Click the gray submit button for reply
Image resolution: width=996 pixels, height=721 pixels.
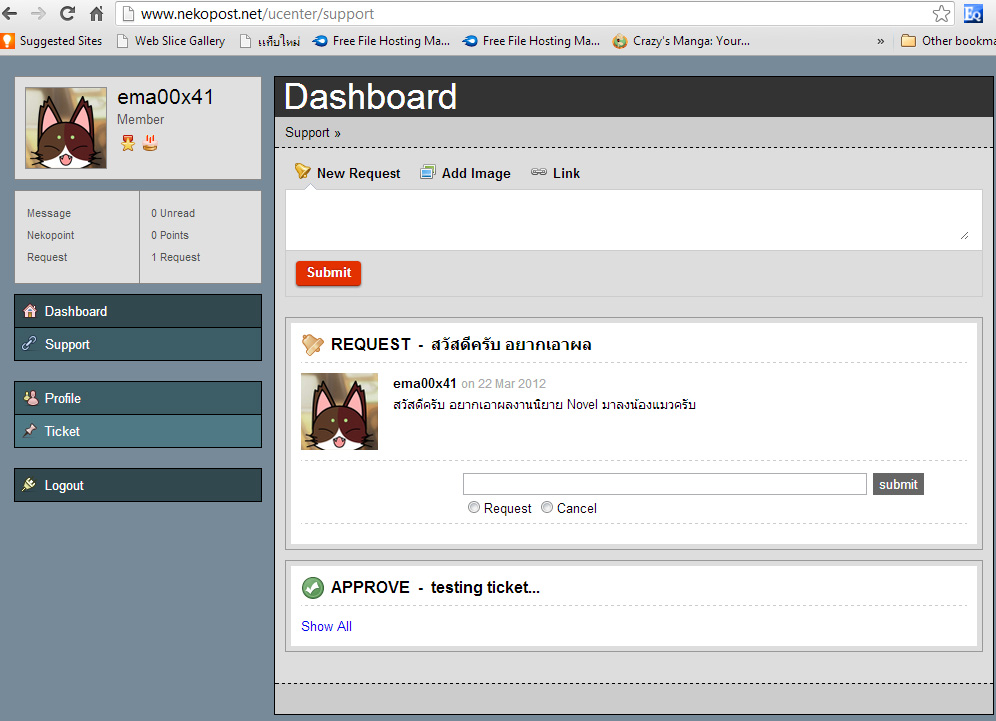coord(898,484)
